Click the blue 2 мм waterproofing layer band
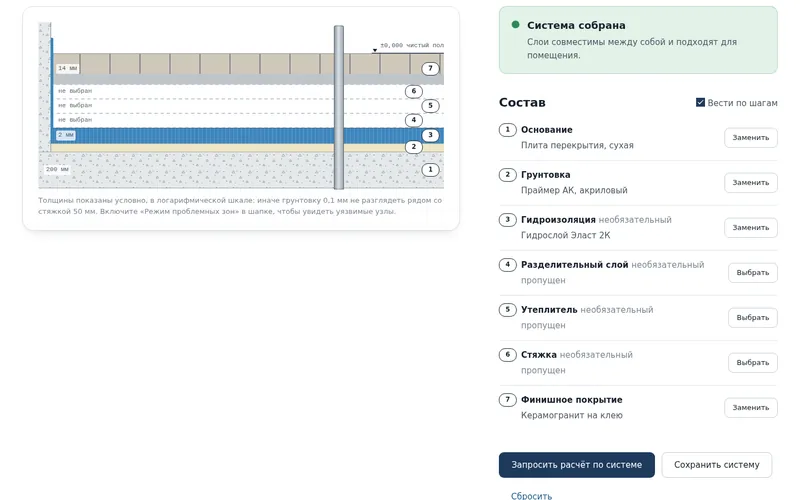Viewport: 800px width, 500px height. click(247, 135)
